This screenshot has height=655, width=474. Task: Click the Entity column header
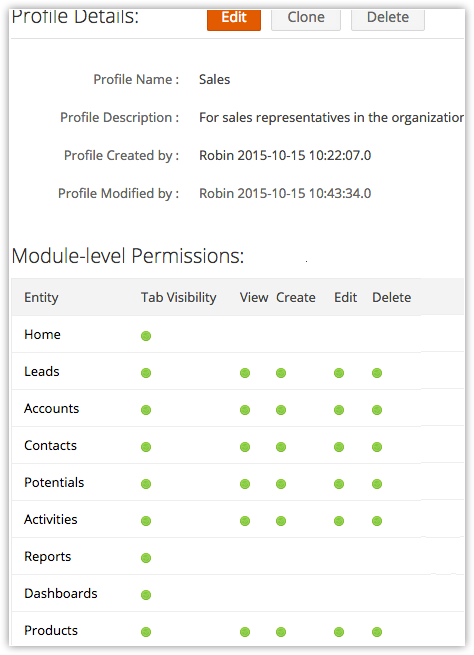[41, 297]
